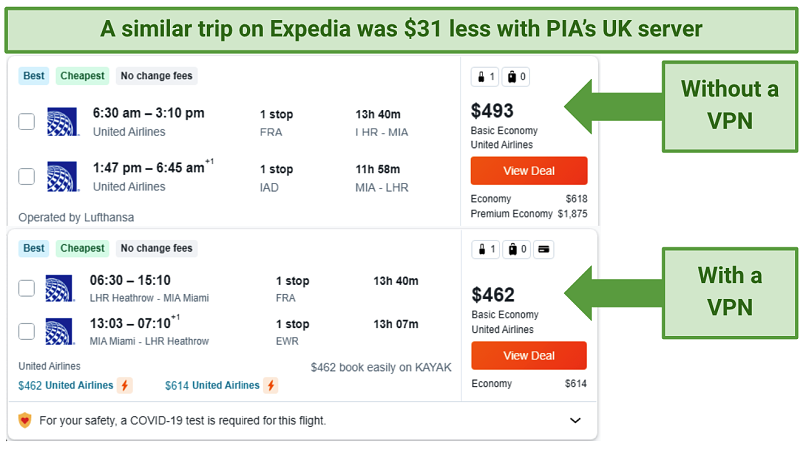Viewport: 806px width, 449px height.
Task: Click the lightning icon beside $462 United Airlines
Action: tap(124, 385)
